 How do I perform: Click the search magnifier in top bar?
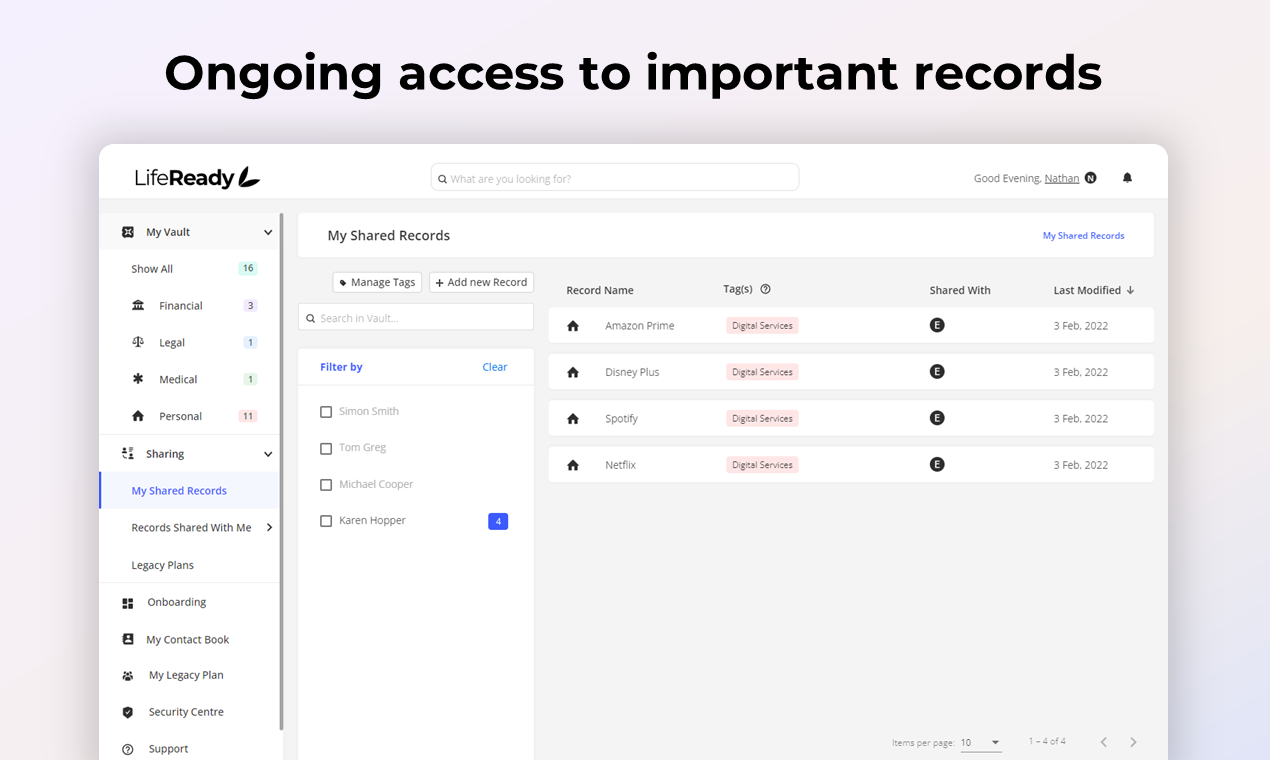(x=442, y=179)
